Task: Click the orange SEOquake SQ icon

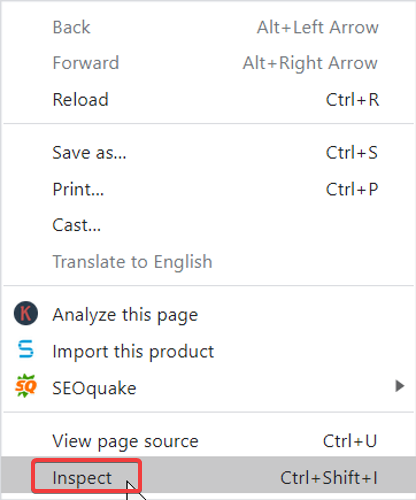Action: [x=26, y=386]
